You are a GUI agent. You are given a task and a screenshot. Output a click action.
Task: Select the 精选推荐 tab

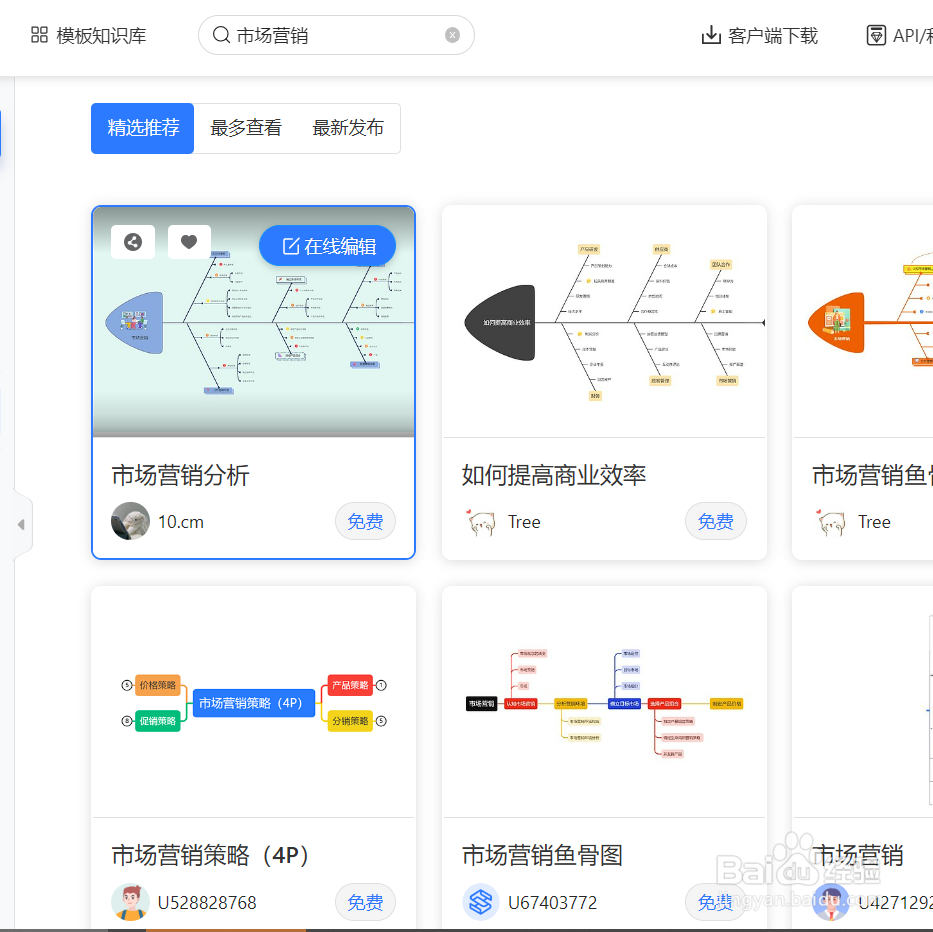point(143,128)
